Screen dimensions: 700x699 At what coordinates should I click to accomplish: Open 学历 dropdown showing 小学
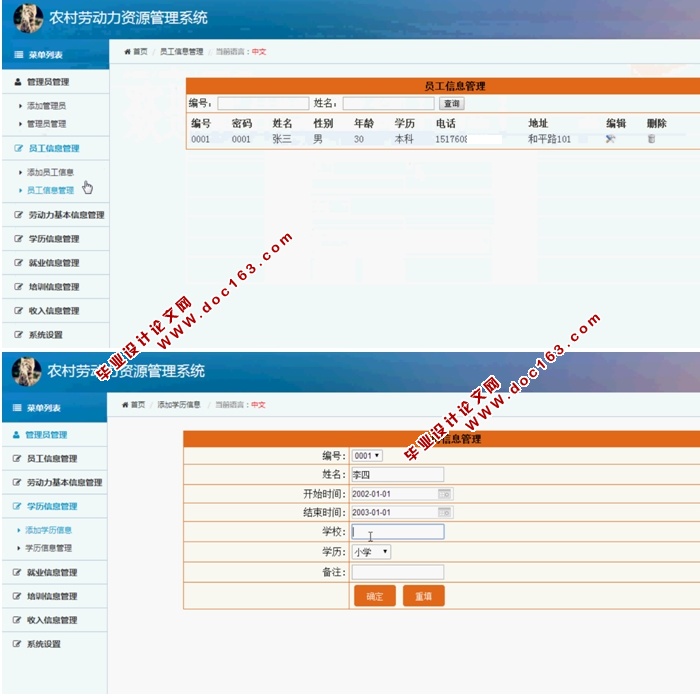tap(371, 552)
